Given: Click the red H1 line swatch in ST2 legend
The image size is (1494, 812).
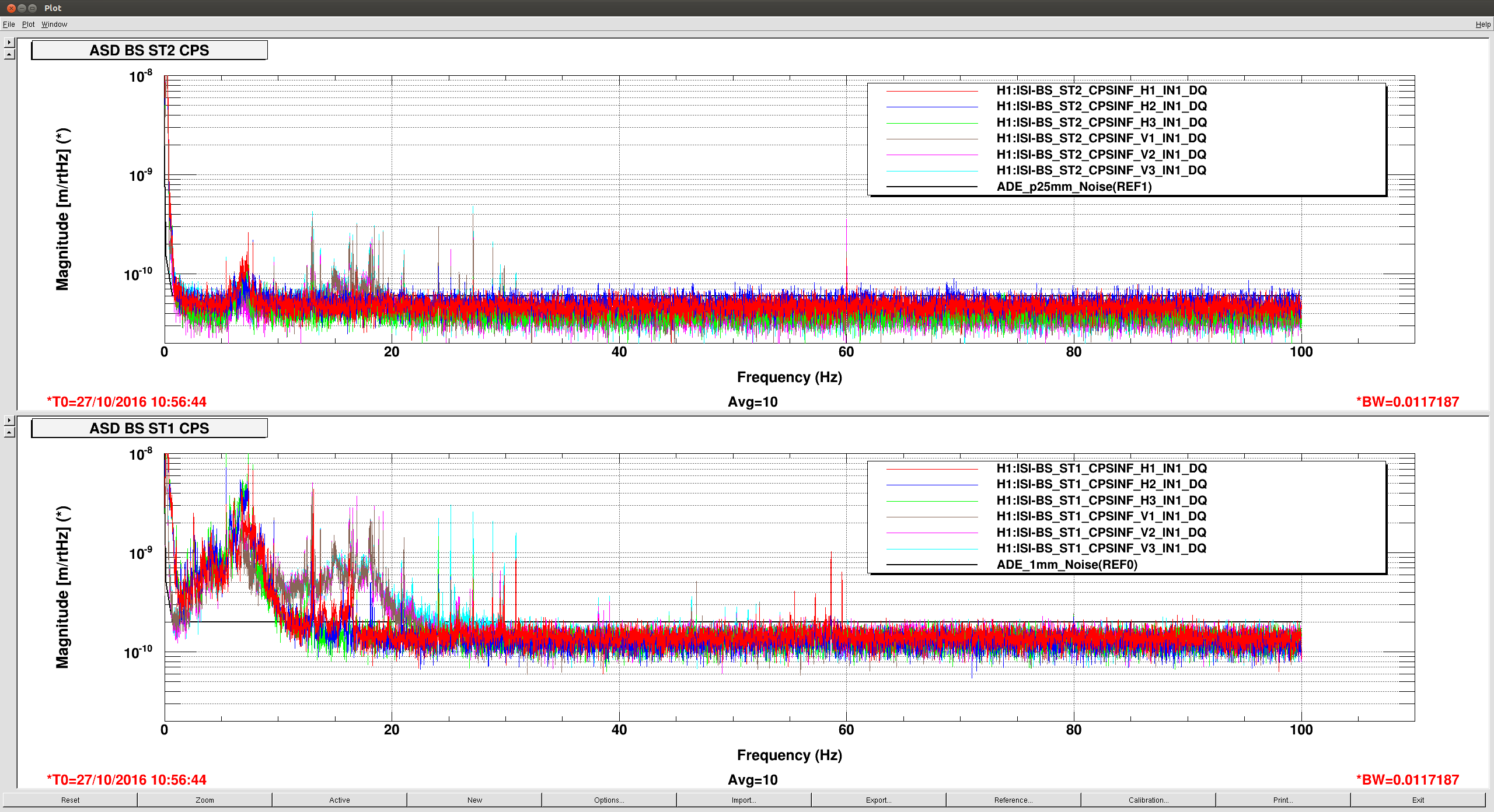Looking at the screenshot, I should (x=932, y=91).
